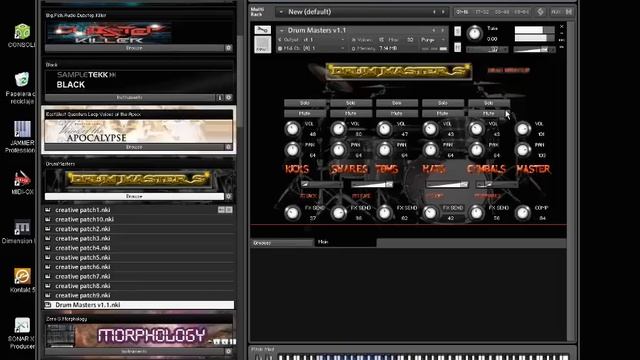This screenshot has width=640, height=360.
Task: Toggle the AUX rack button
Action: tap(556, 12)
